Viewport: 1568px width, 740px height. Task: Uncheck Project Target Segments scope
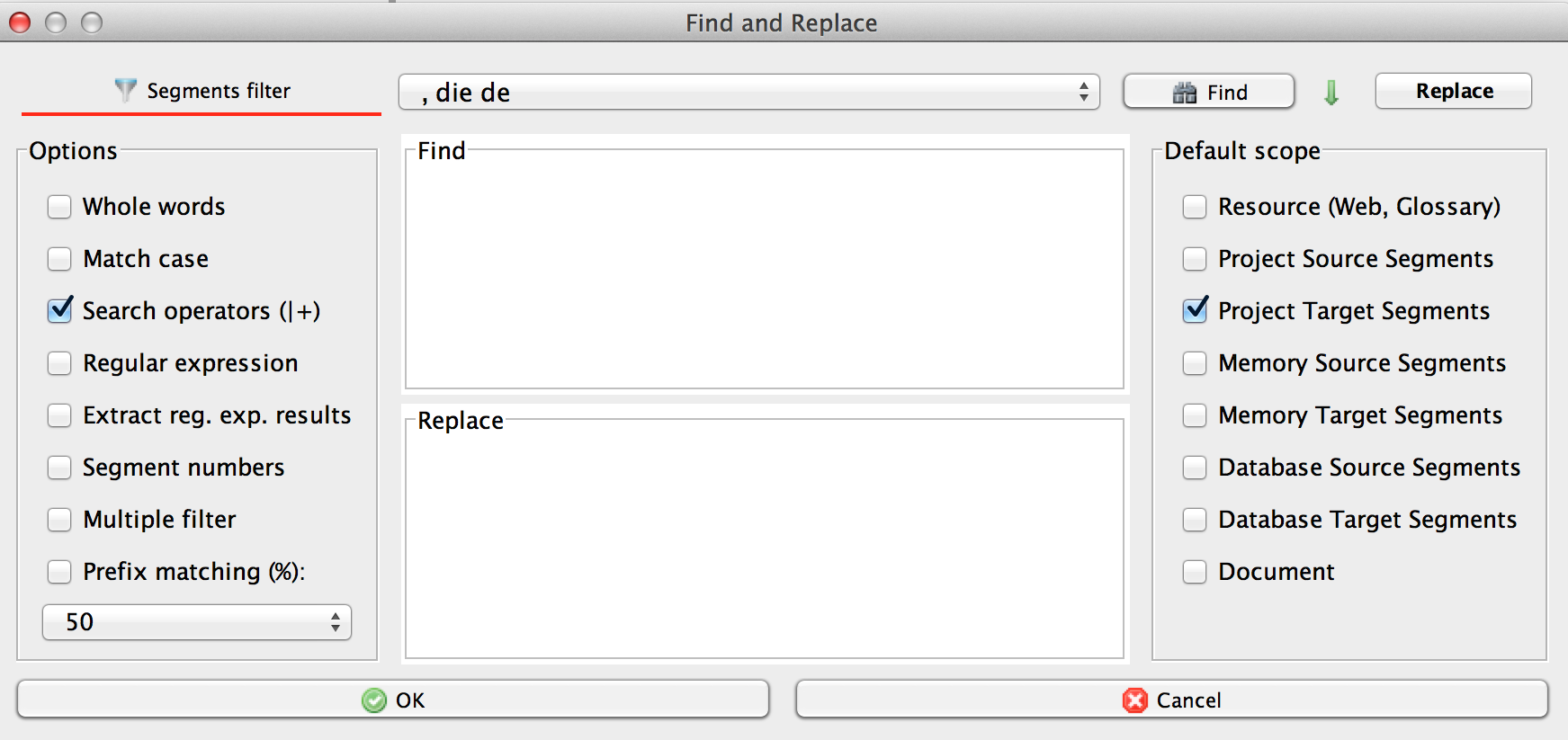(x=1195, y=311)
